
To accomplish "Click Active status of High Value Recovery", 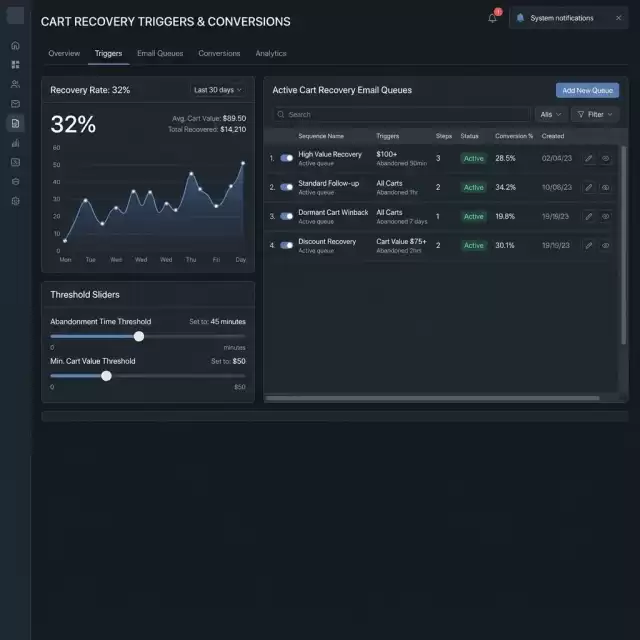I will [473, 158].
